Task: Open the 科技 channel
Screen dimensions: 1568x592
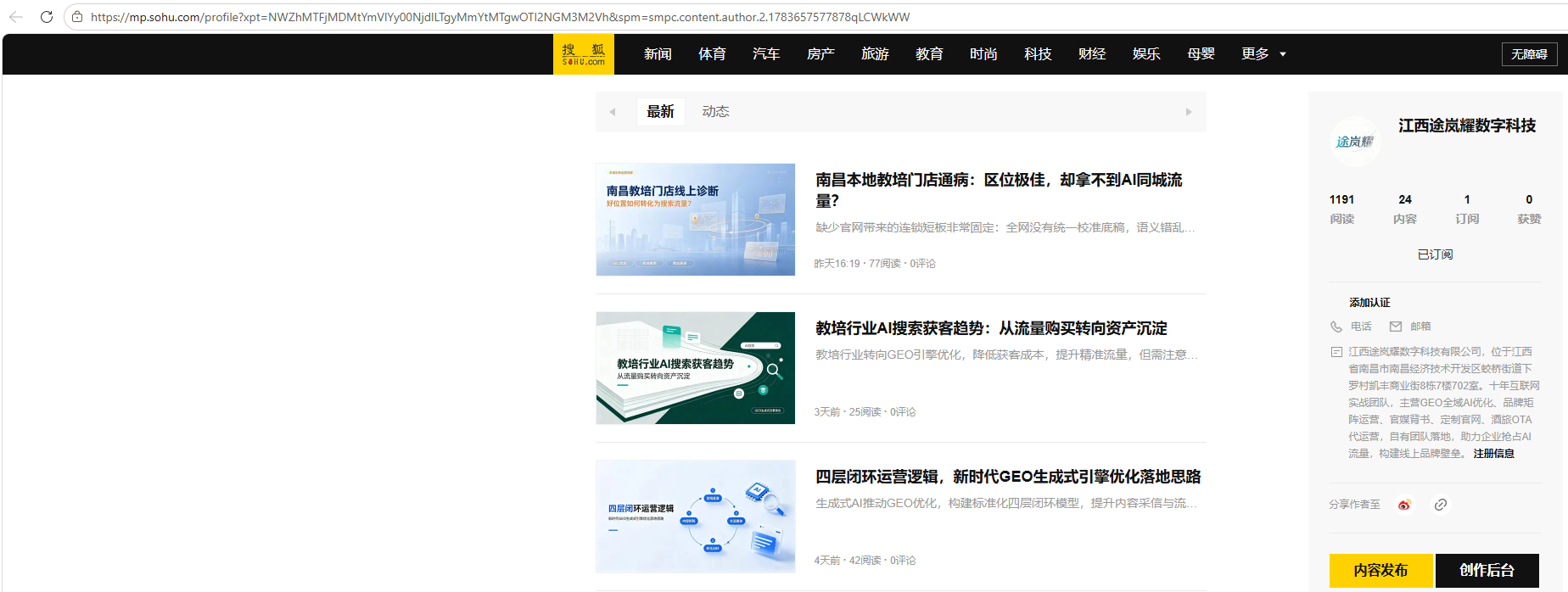Action: 1038,54
